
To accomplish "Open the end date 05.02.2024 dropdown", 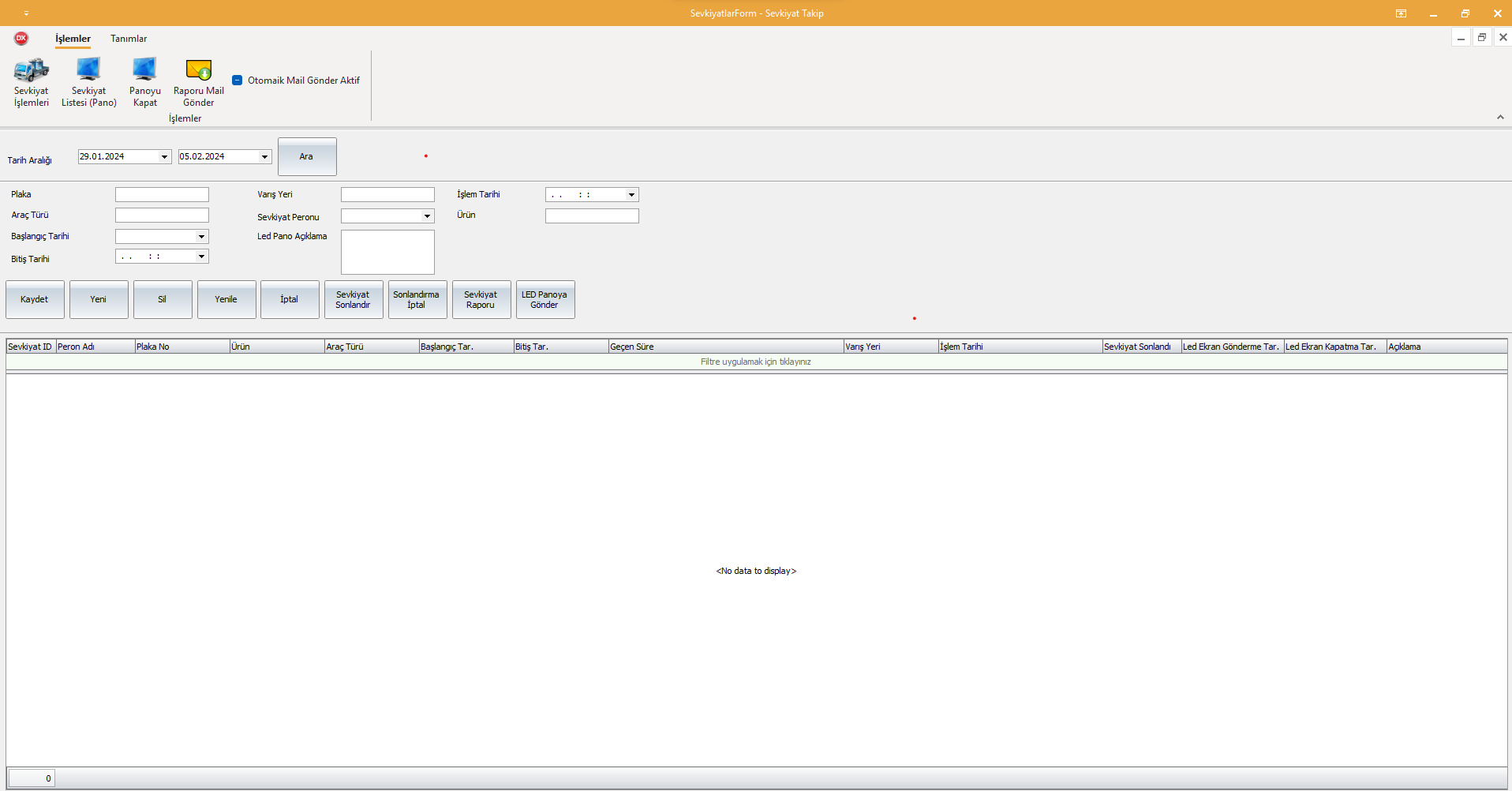I will (264, 157).
